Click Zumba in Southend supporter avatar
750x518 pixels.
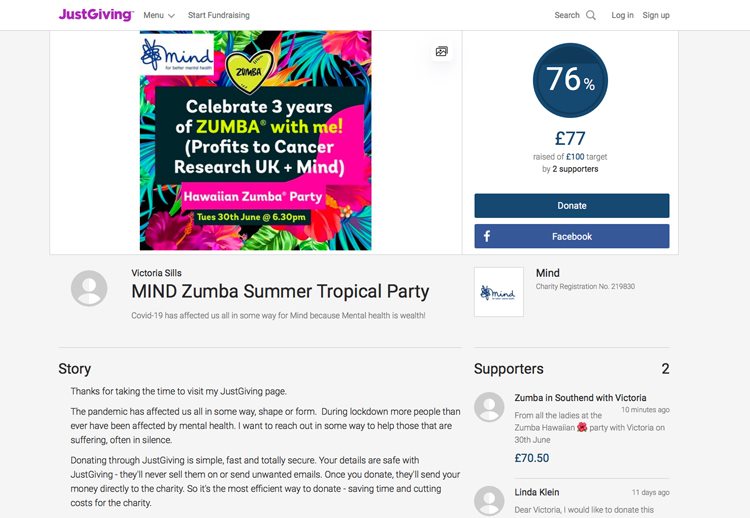[x=489, y=407]
